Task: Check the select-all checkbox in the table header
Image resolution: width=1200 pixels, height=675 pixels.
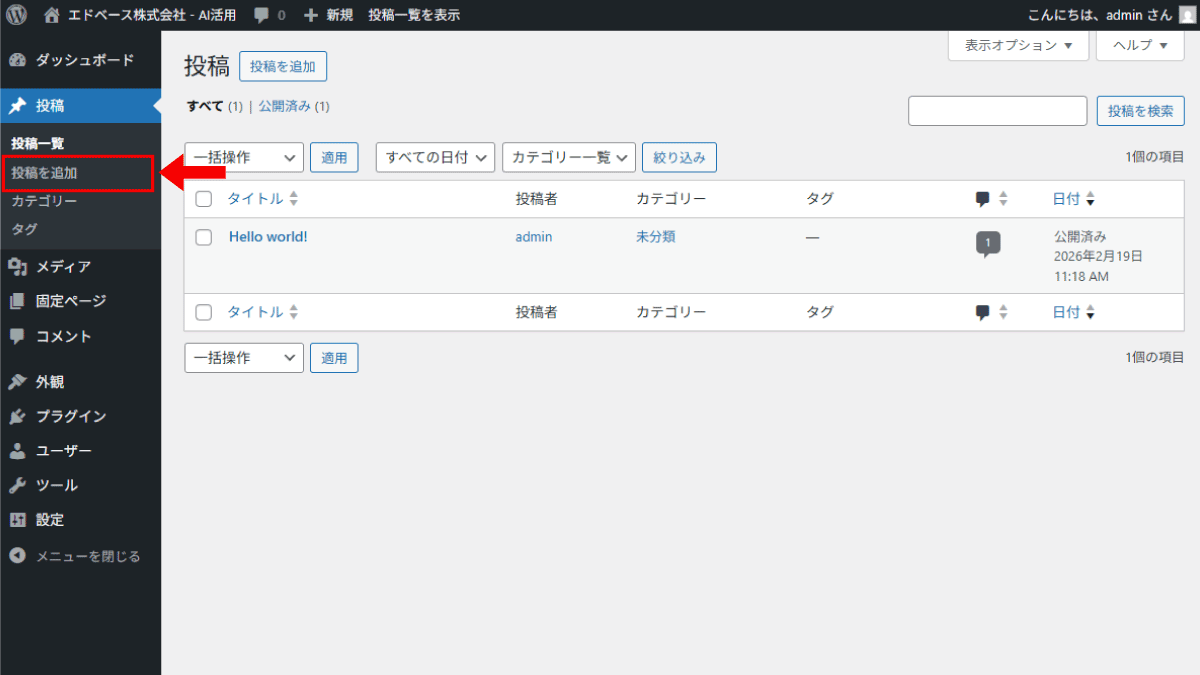Action: (x=203, y=198)
